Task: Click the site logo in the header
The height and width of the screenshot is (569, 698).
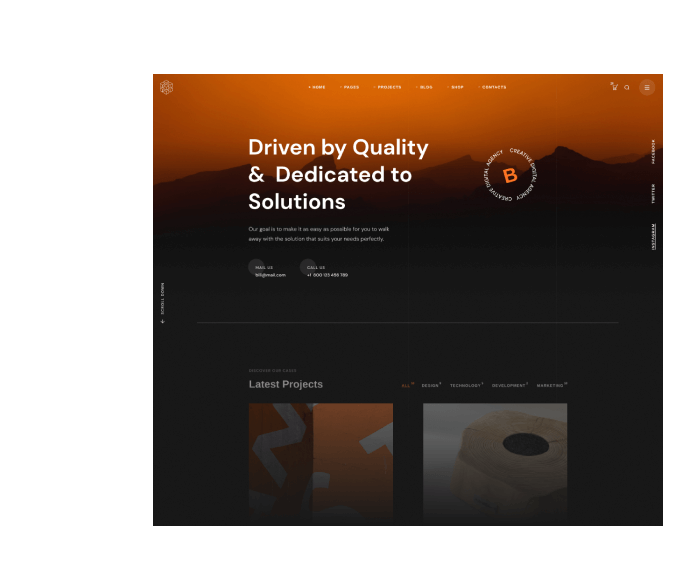Action: pyautogui.click(x=167, y=88)
